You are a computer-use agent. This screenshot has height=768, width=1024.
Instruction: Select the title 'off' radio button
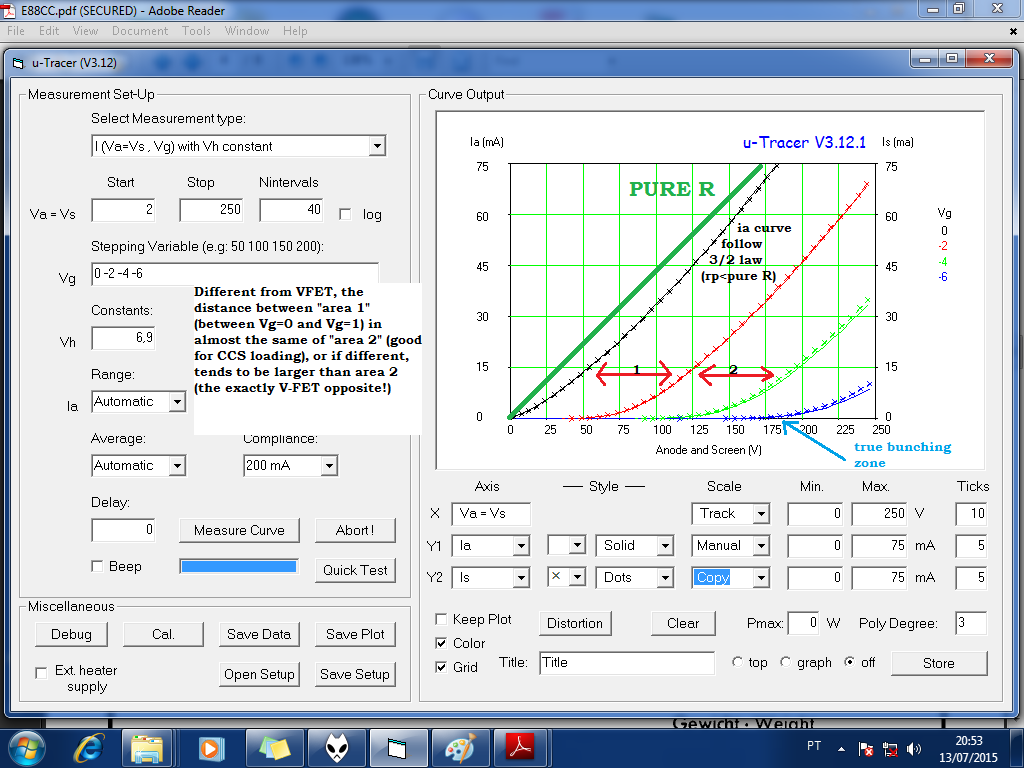(850, 662)
